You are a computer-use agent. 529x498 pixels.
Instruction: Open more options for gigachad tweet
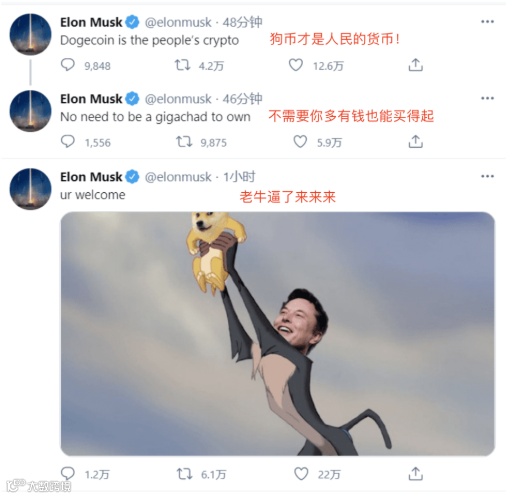[x=487, y=99]
